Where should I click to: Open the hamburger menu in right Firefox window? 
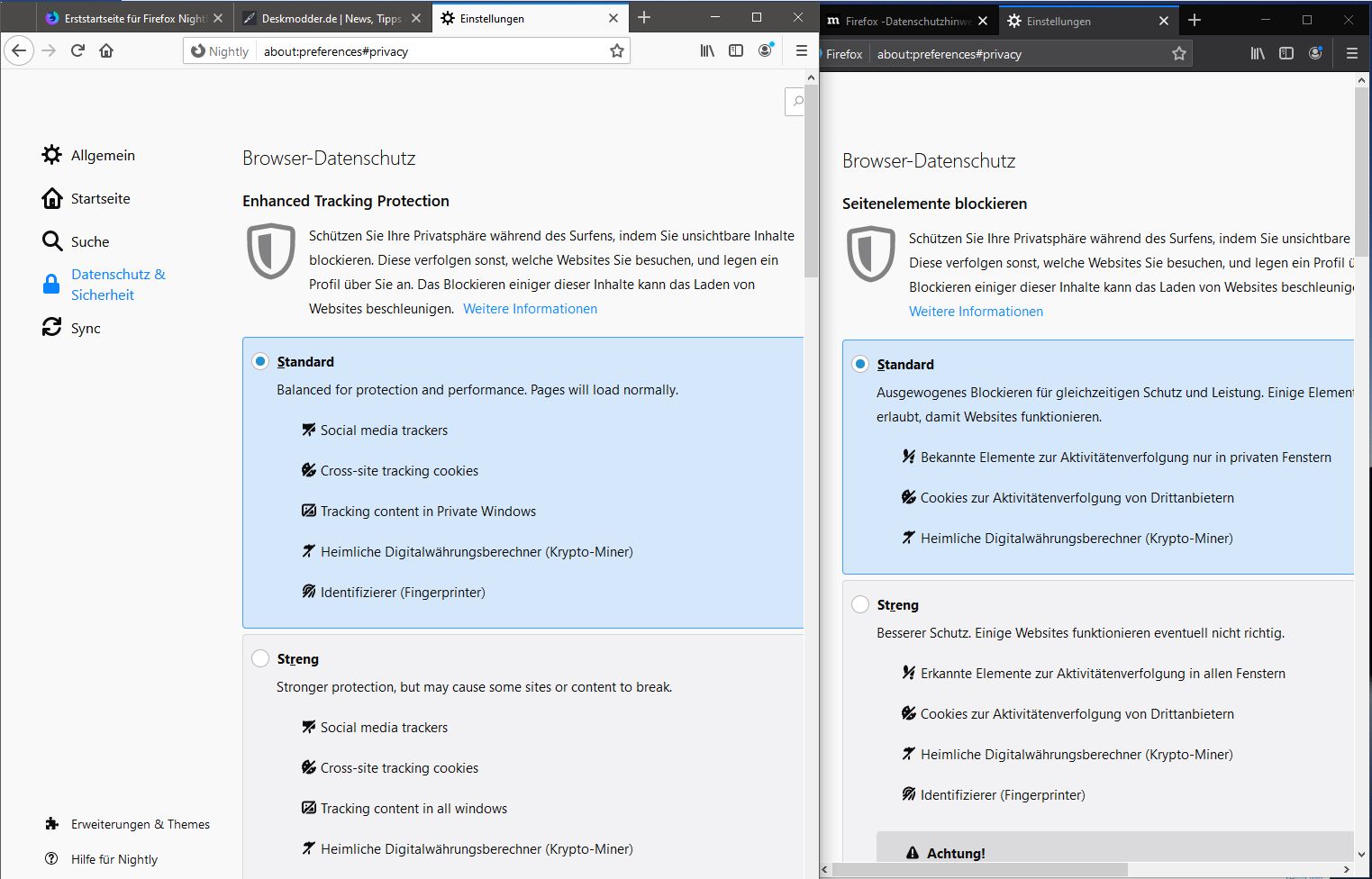coord(1351,54)
